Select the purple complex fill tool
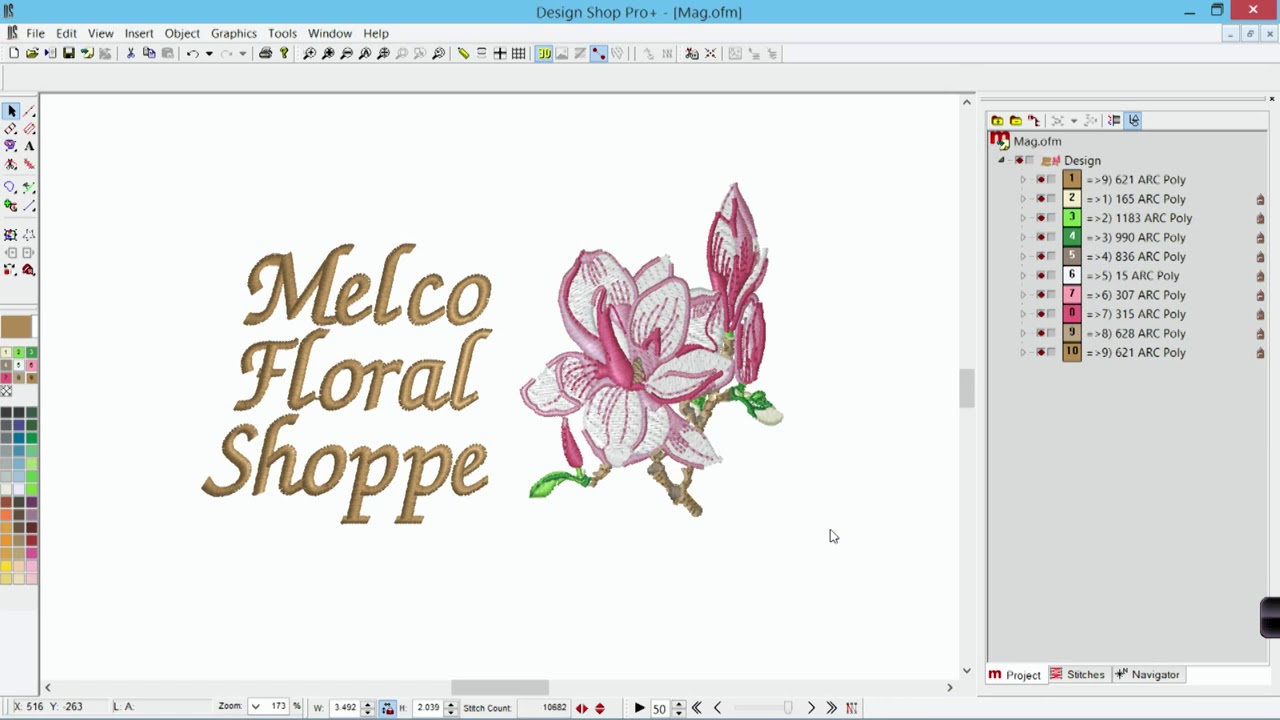1280x720 pixels. coord(11,146)
